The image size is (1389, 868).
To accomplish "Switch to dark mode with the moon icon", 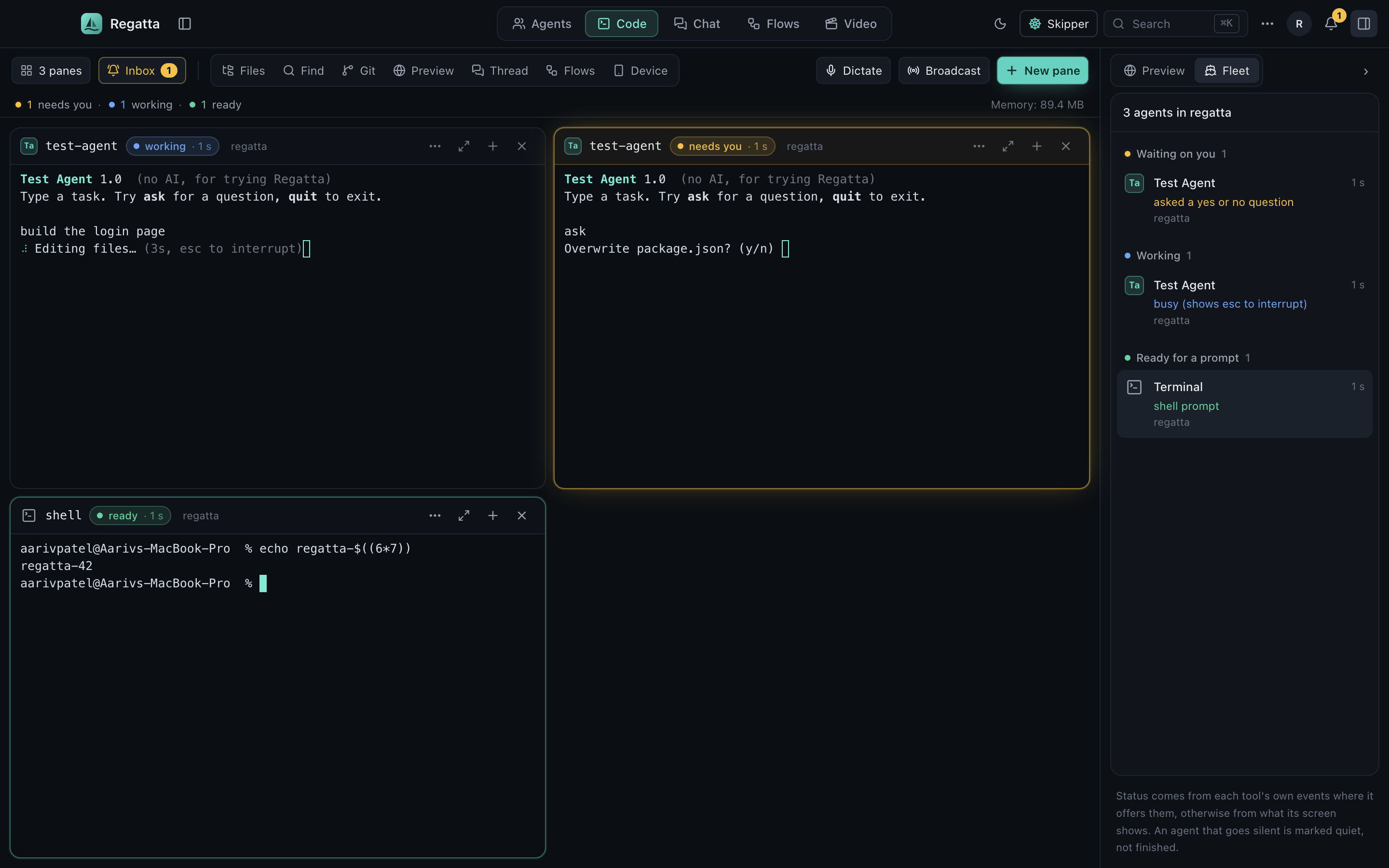I will [1000, 24].
